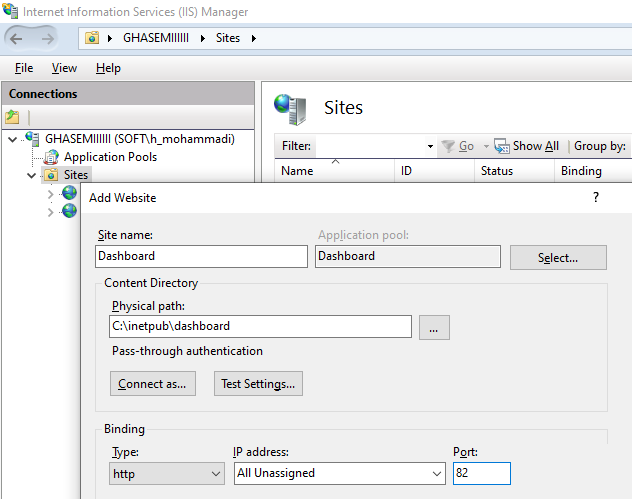
Task: Click the Forward navigation arrow
Action: click(48, 39)
